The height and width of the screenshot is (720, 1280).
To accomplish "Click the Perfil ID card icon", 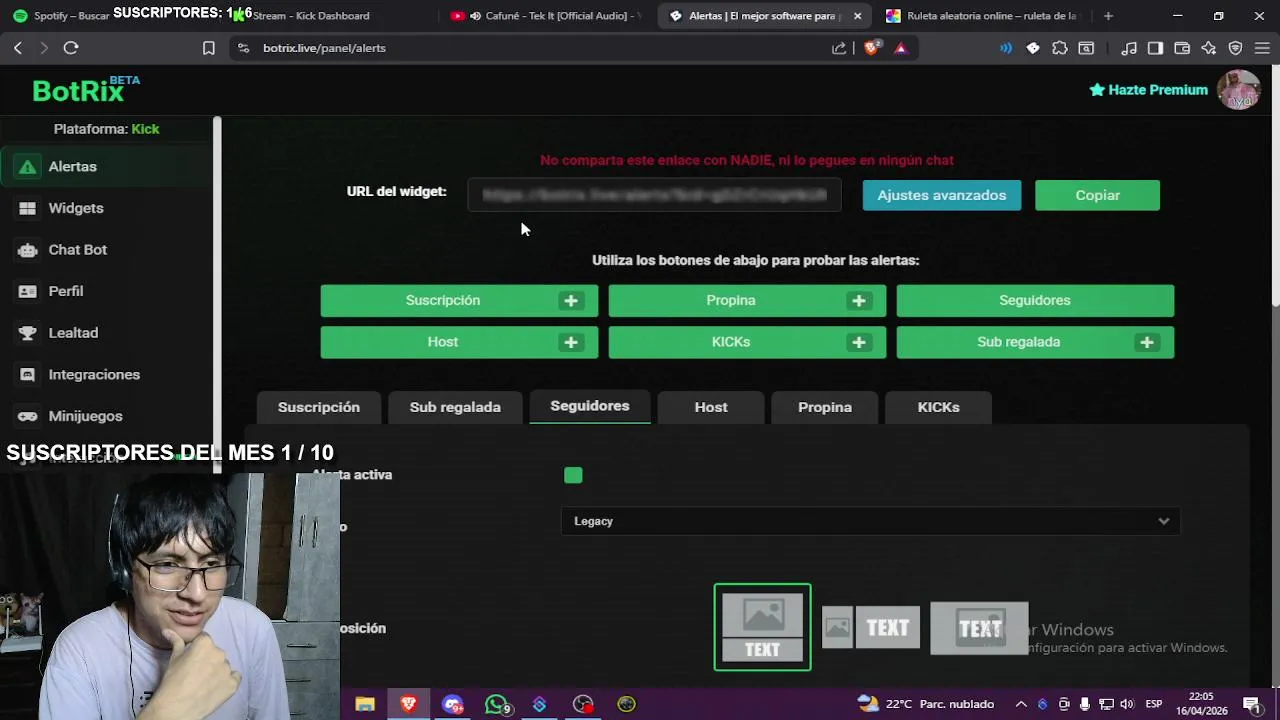I will (x=28, y=291).
